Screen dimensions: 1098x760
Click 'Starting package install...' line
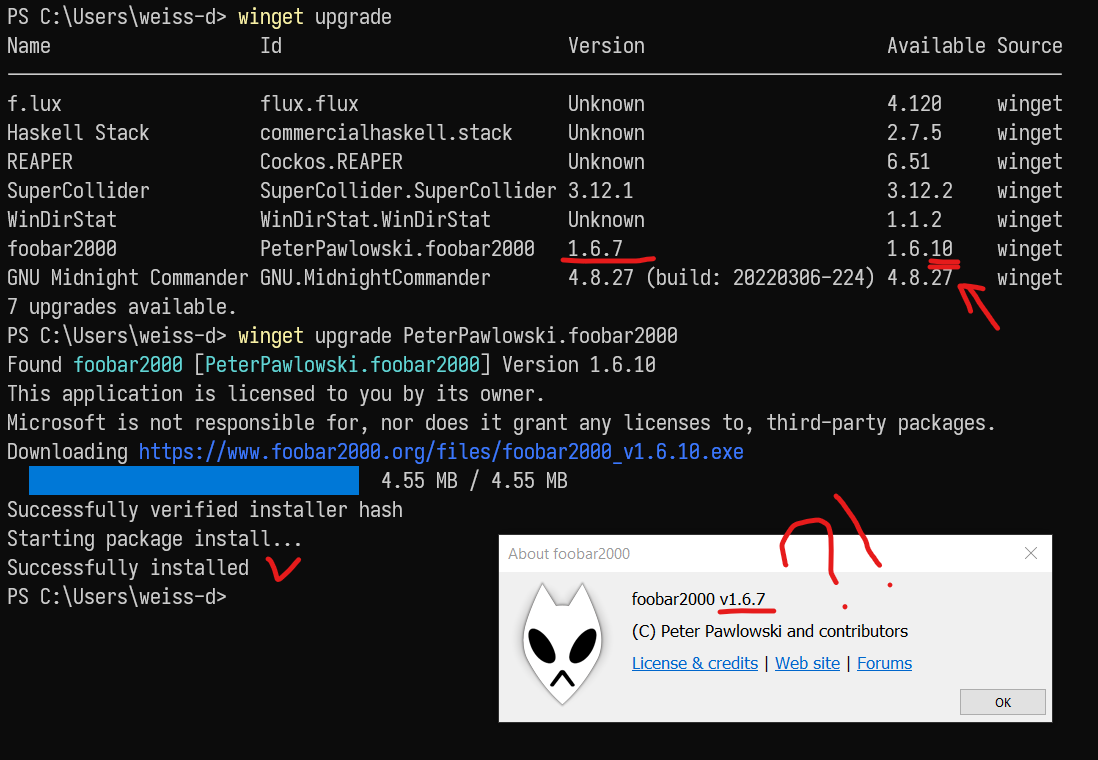155,539
